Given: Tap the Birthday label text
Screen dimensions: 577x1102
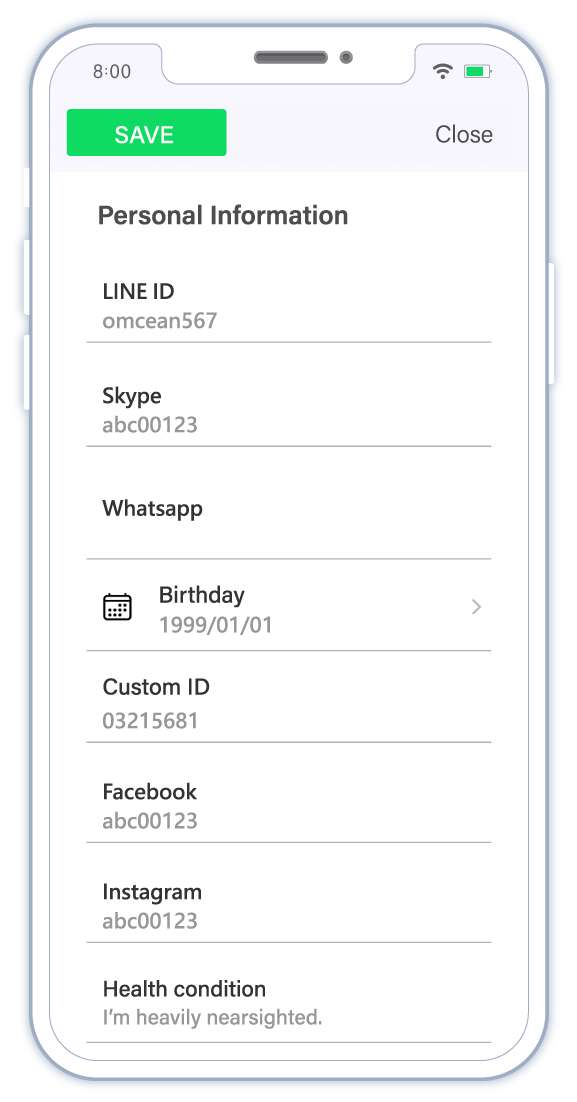Looking at the screenshot, I should pos(202,595).
